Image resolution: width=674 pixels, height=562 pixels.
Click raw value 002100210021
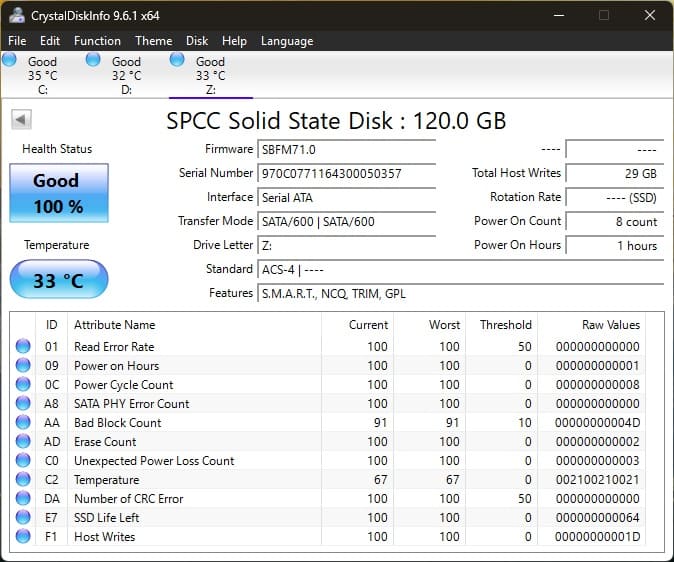[x=597, y=479]
